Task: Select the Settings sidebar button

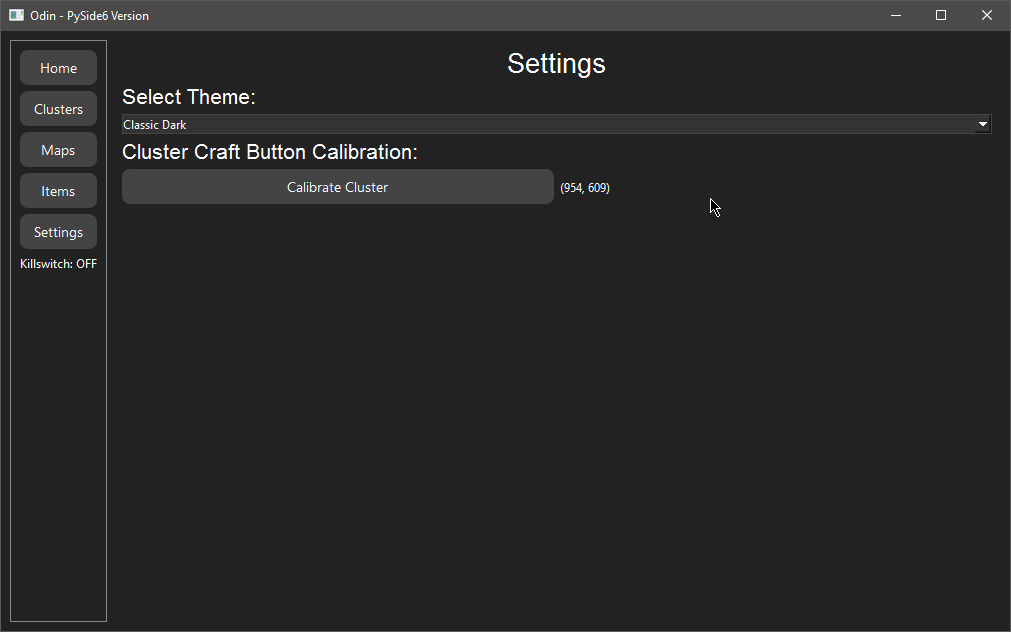Action: [58, 231]
